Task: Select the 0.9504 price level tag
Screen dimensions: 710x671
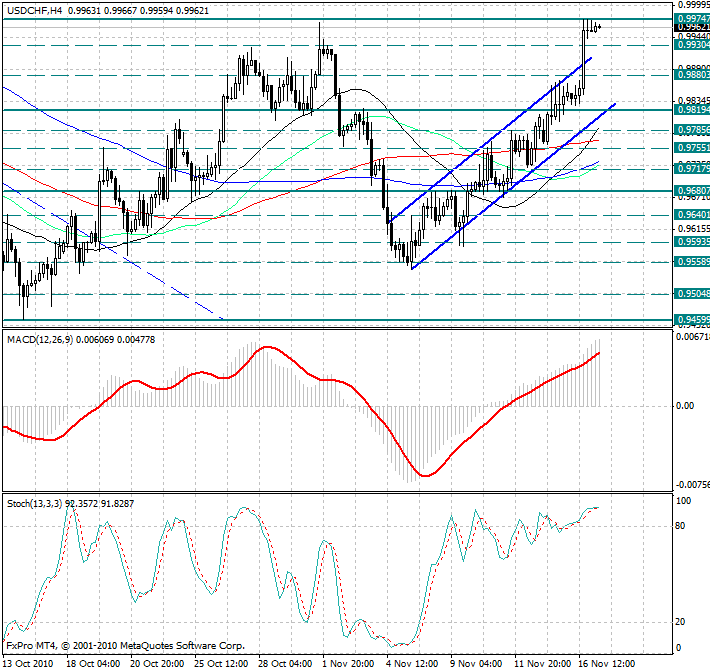Action: pyautogui.click(x=692, y=294)
